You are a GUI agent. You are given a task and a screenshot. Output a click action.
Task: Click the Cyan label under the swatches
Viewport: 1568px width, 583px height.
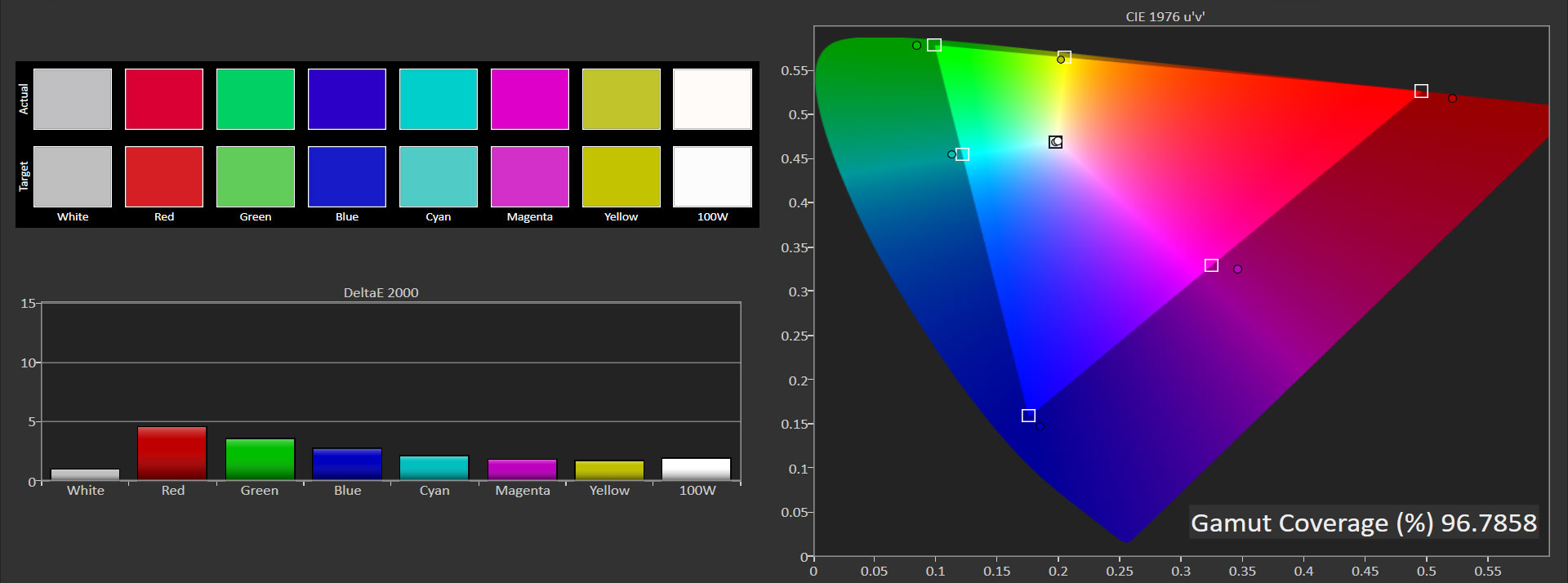pyautogui.click(x=439, y=216)
